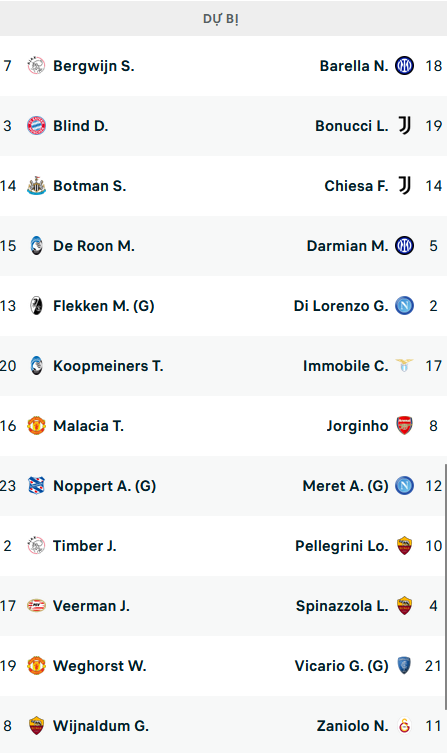Click the Juventus logo beside Bonucci L.
Viewport: 447px width, 753px height.
pos(404,126)
